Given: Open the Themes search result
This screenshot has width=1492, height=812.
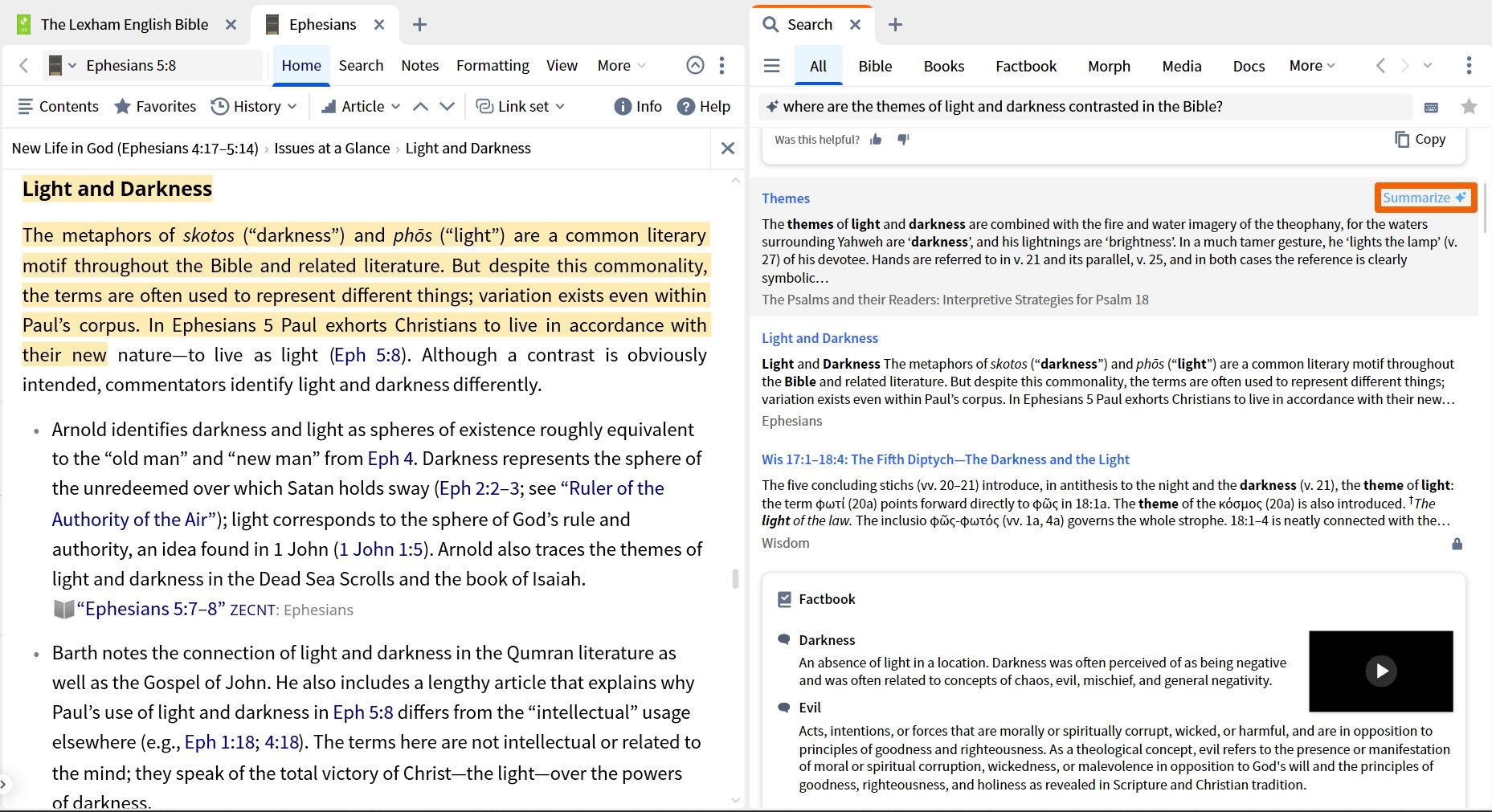Looking at the screenshot, I should pyautogui.click(x=786, y=198).
